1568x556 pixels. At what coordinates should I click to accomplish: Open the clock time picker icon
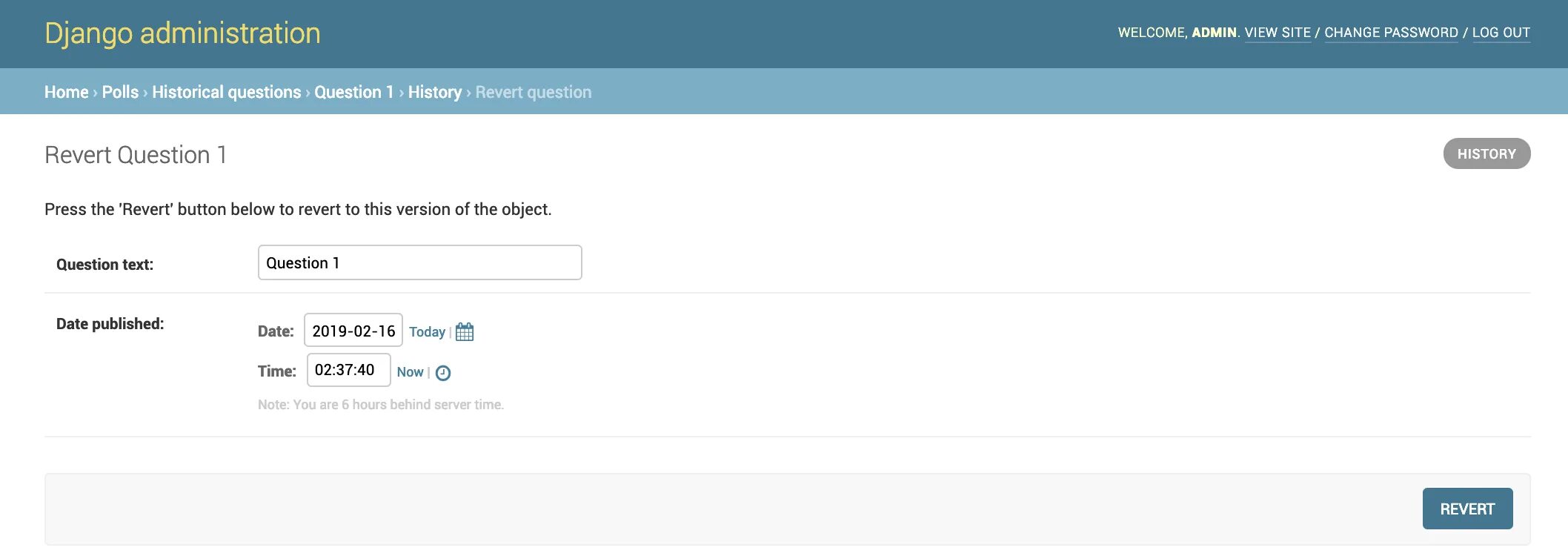click(443, 373)
